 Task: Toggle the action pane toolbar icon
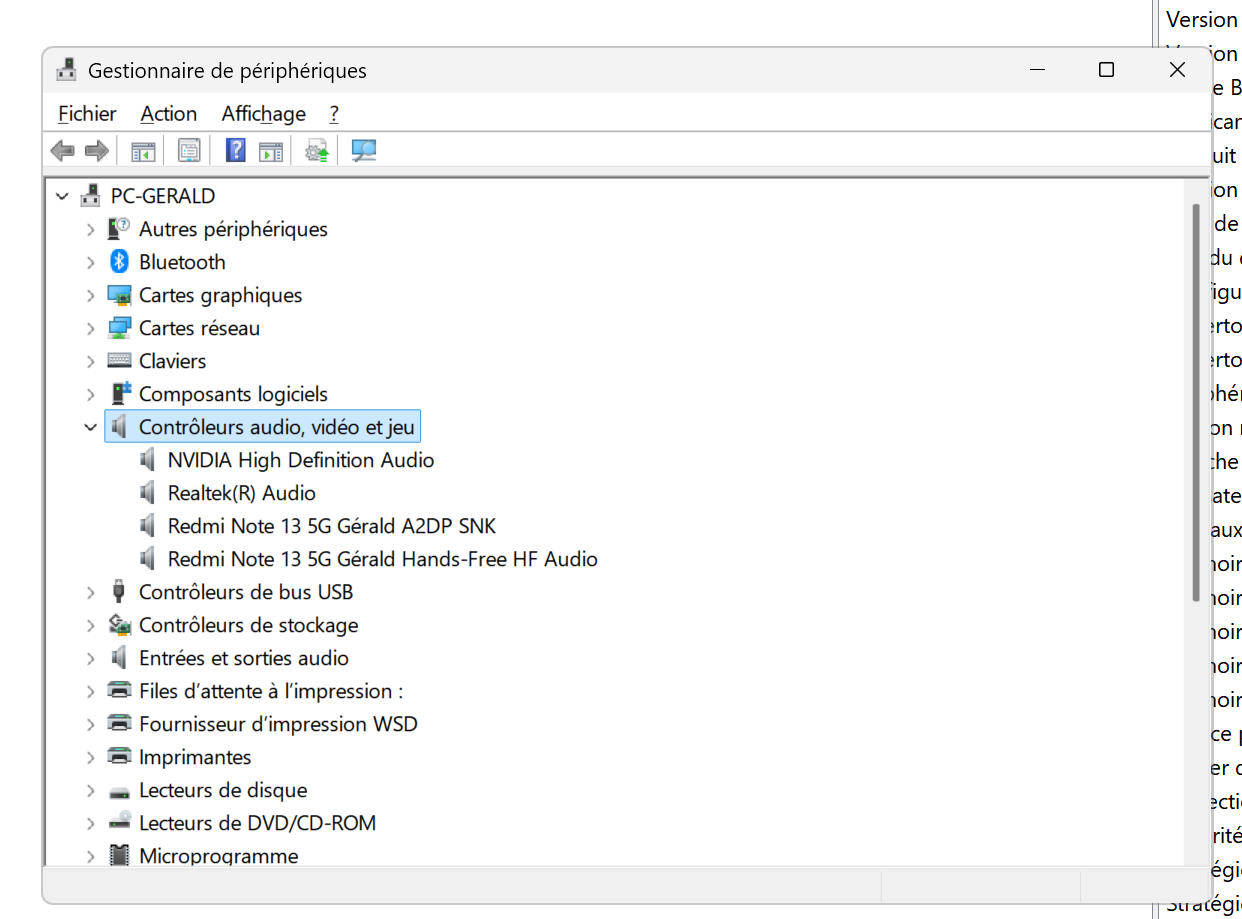[271, 151]
